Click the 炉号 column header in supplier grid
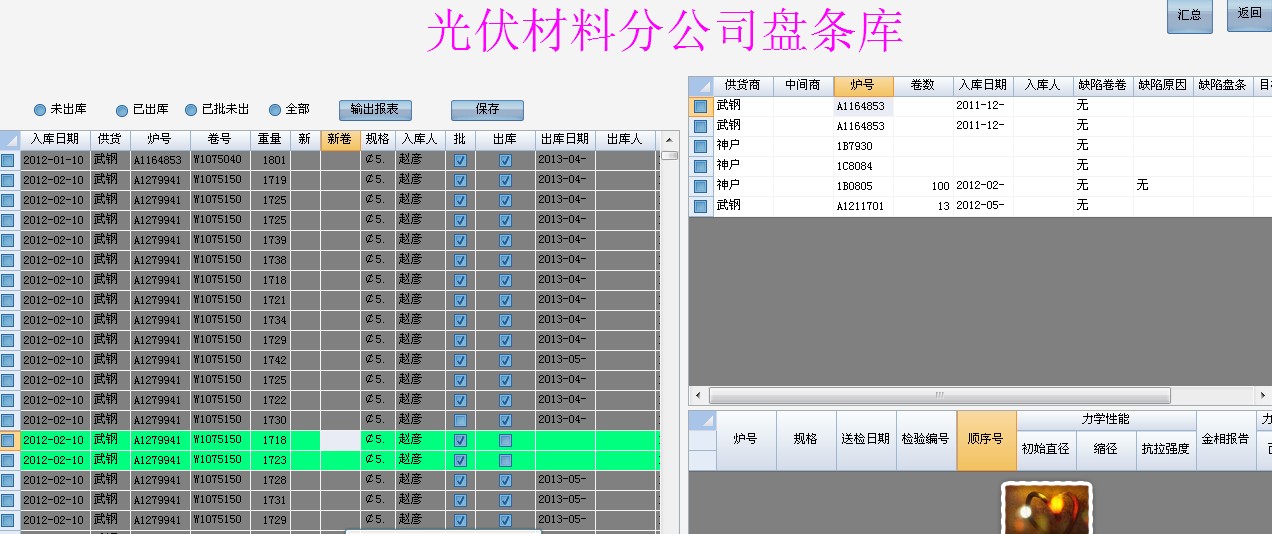 (863, 86)
